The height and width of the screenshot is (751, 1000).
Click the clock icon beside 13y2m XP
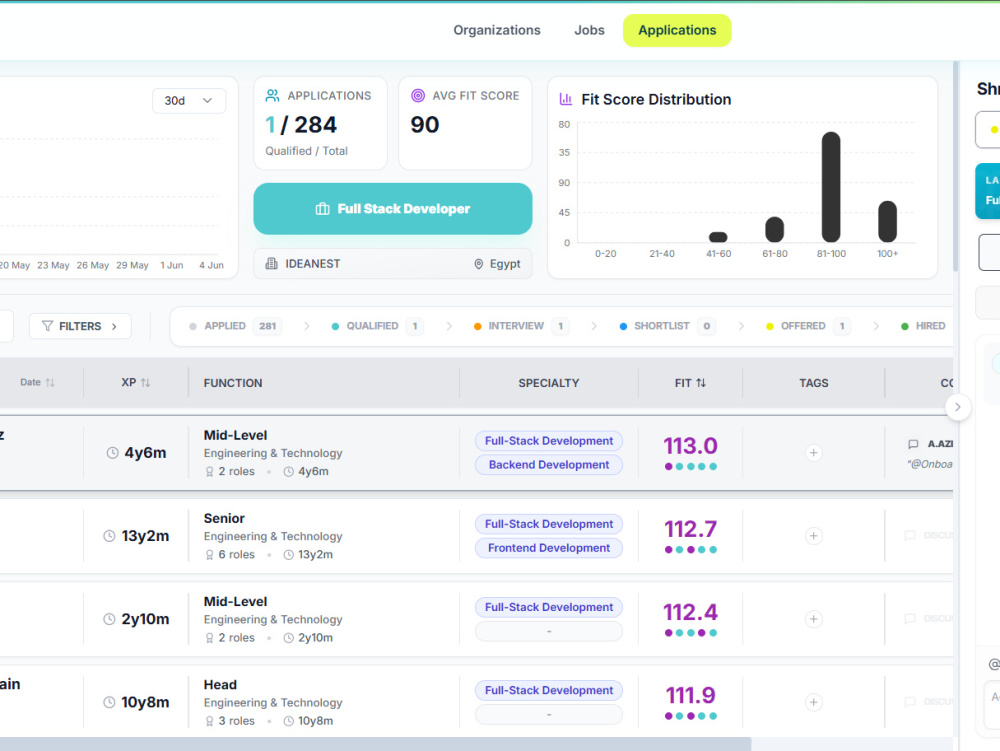[109, 536]
